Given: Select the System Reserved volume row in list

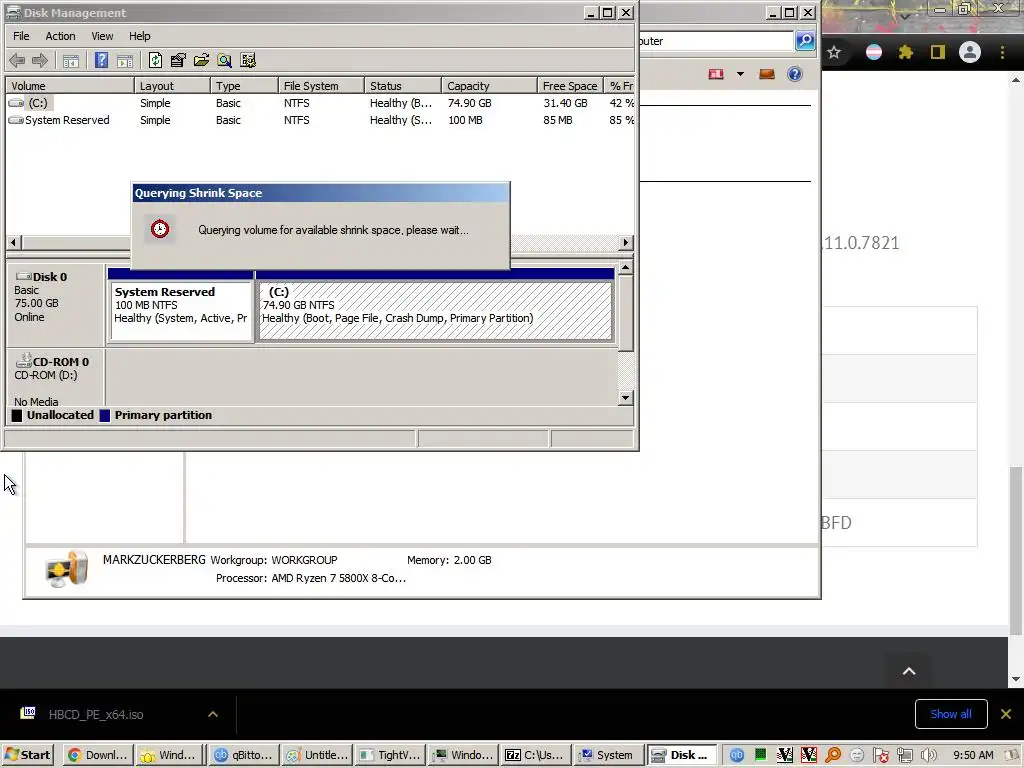Looking at the screenshot, I should point(320,120).
